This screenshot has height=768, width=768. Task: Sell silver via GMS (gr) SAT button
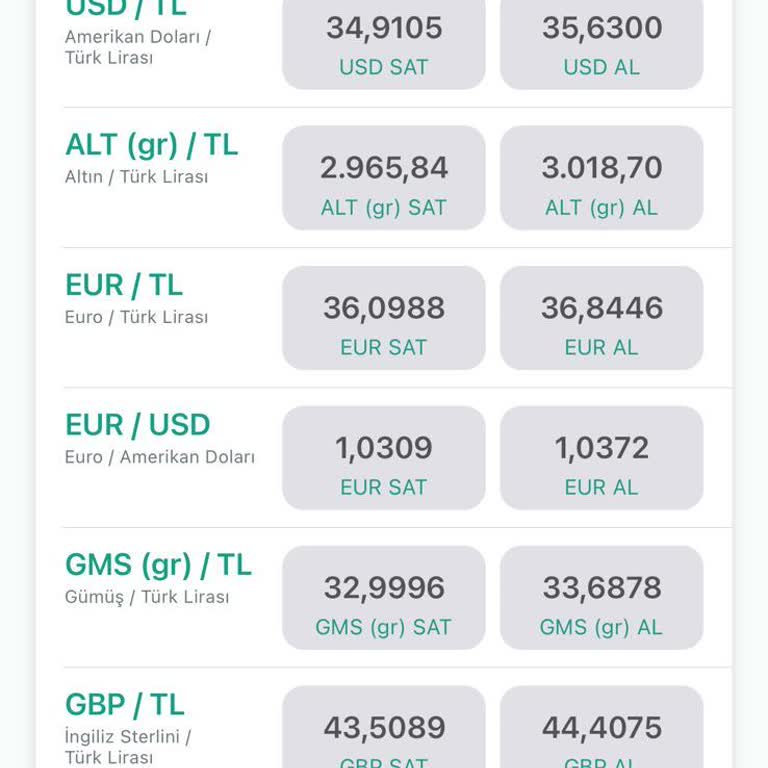pyautogui.click(x=384, y=599)
